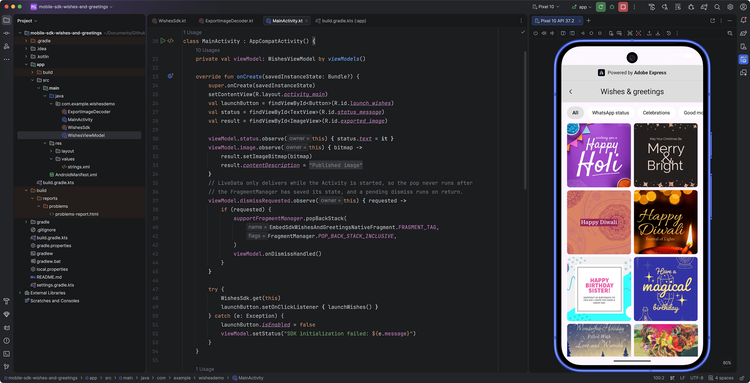Click the Debug app bug icon beside Run

[x=612, y=7]
